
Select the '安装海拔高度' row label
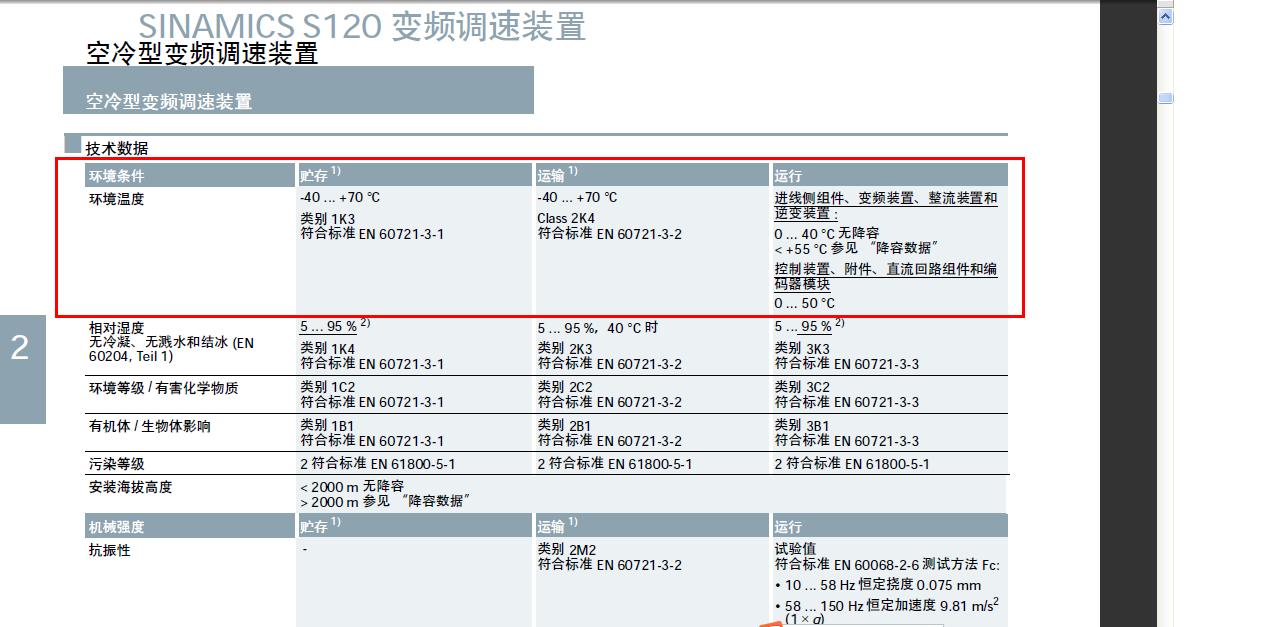(130, 487)
